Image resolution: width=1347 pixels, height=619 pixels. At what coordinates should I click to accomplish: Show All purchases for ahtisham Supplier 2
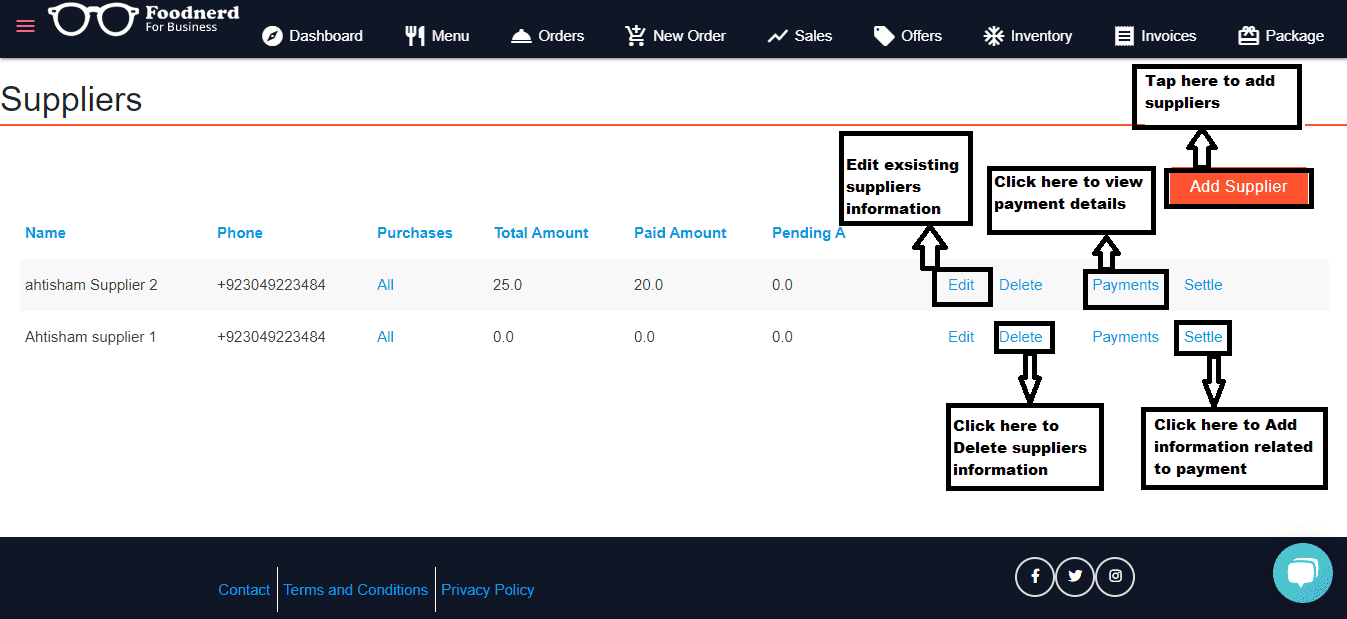pyautogui.click(x=385, y=285)
